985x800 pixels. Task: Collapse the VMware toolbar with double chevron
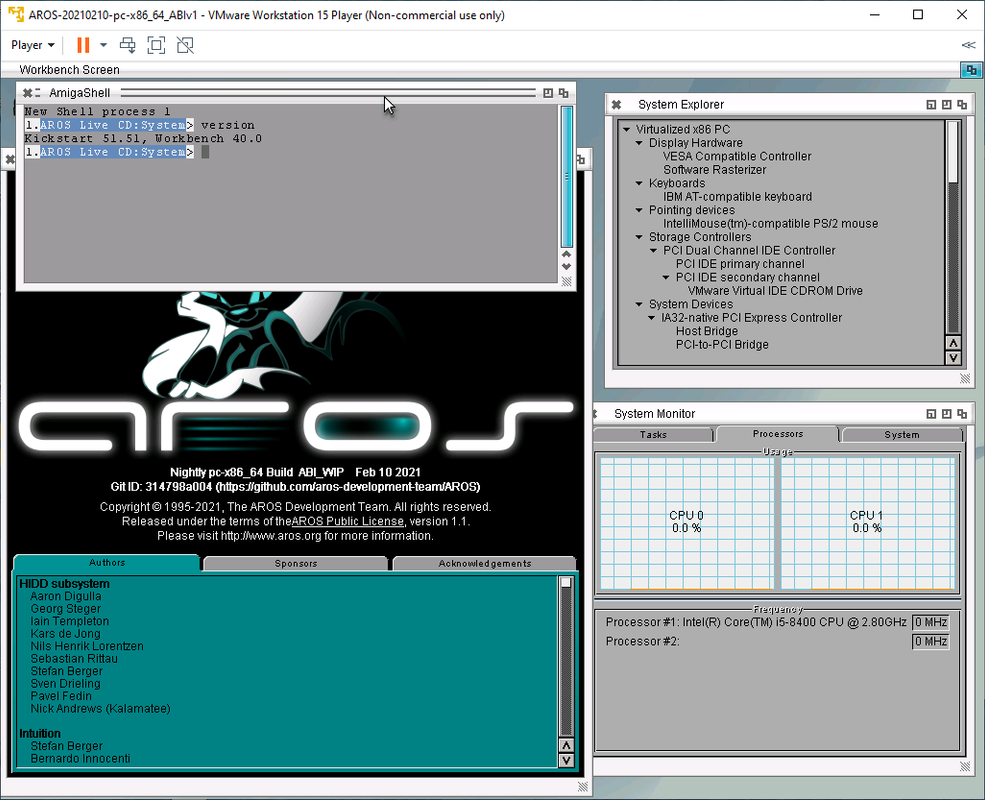[968, 45]
